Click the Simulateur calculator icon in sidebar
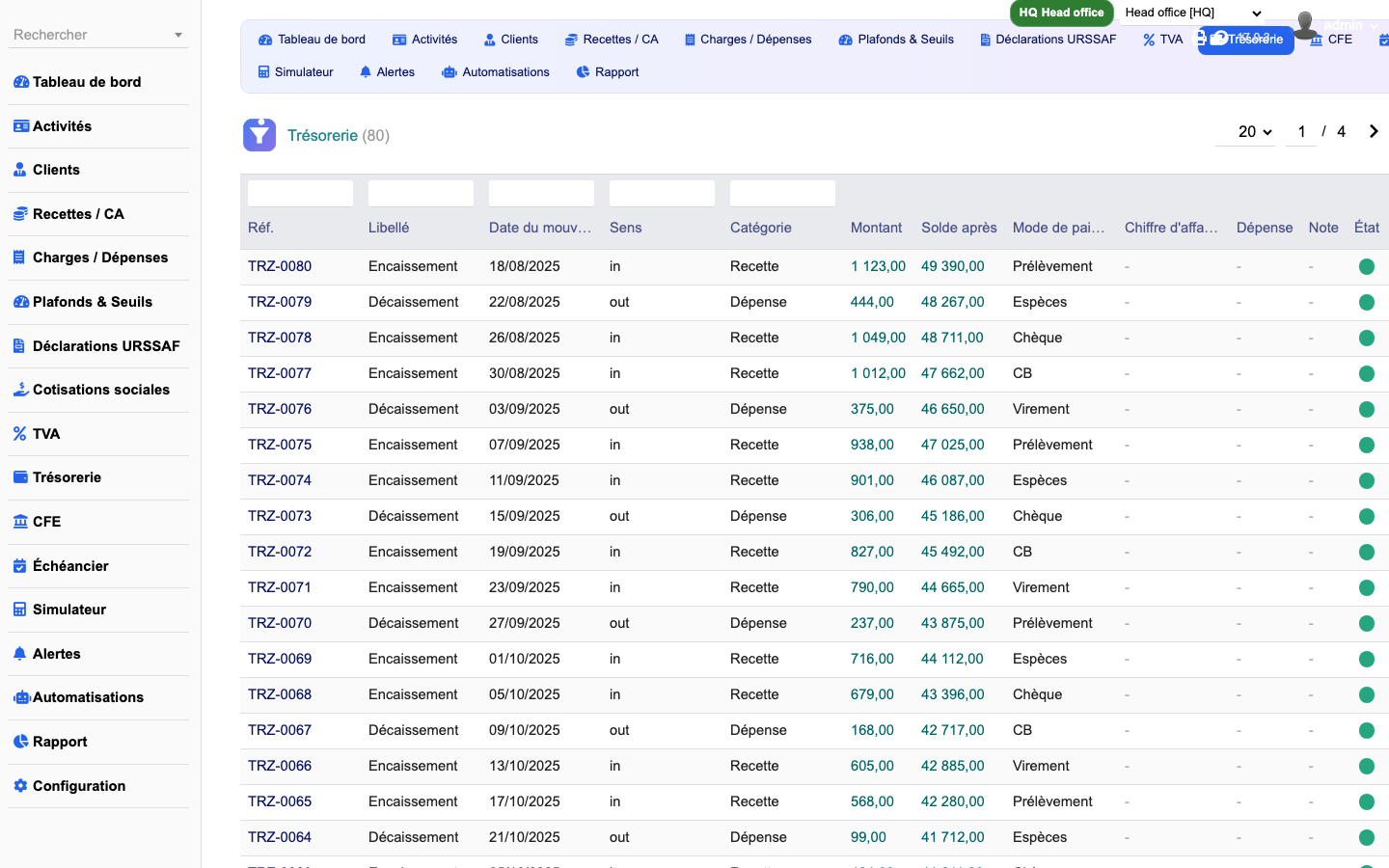The image size is (1389, 868). tap(20, 610)
